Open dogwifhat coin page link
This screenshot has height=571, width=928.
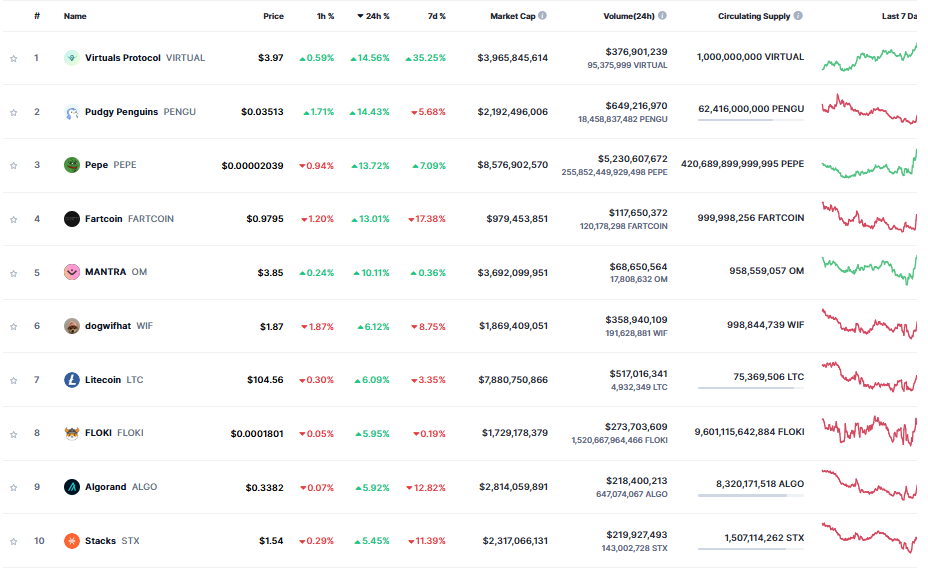[108, 326]
